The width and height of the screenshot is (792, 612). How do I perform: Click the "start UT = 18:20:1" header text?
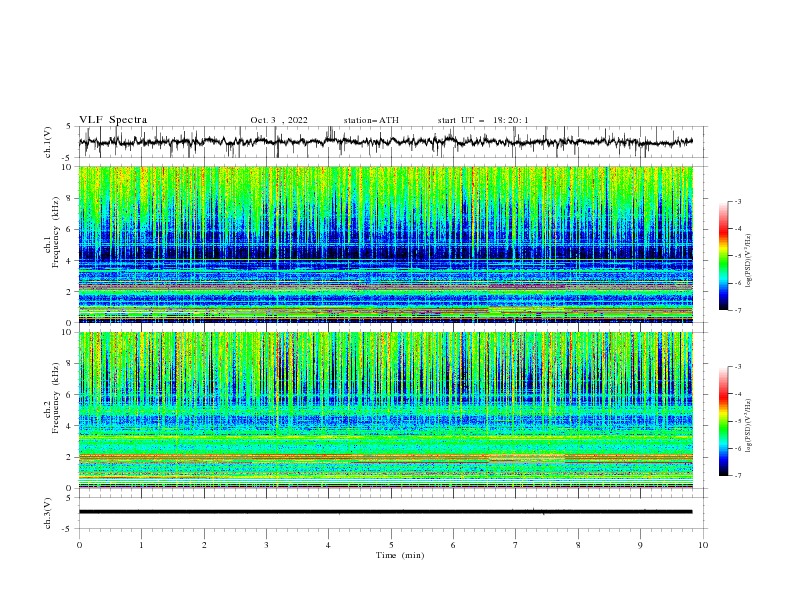pyautogui.click(x=483, y=120)
